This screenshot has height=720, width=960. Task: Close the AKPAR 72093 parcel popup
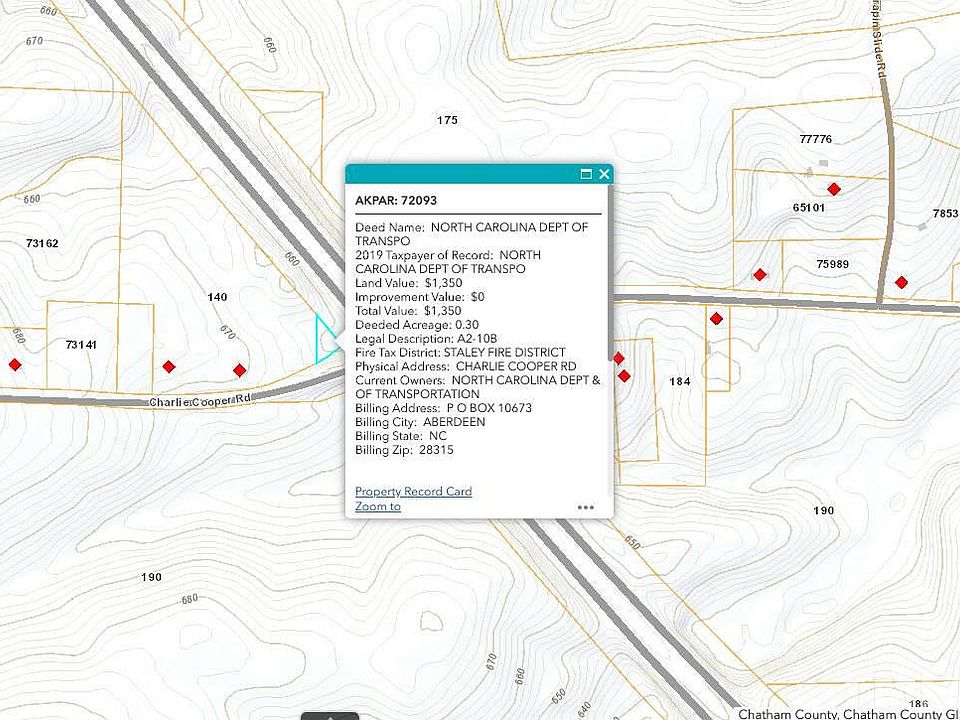click(604, 174)
